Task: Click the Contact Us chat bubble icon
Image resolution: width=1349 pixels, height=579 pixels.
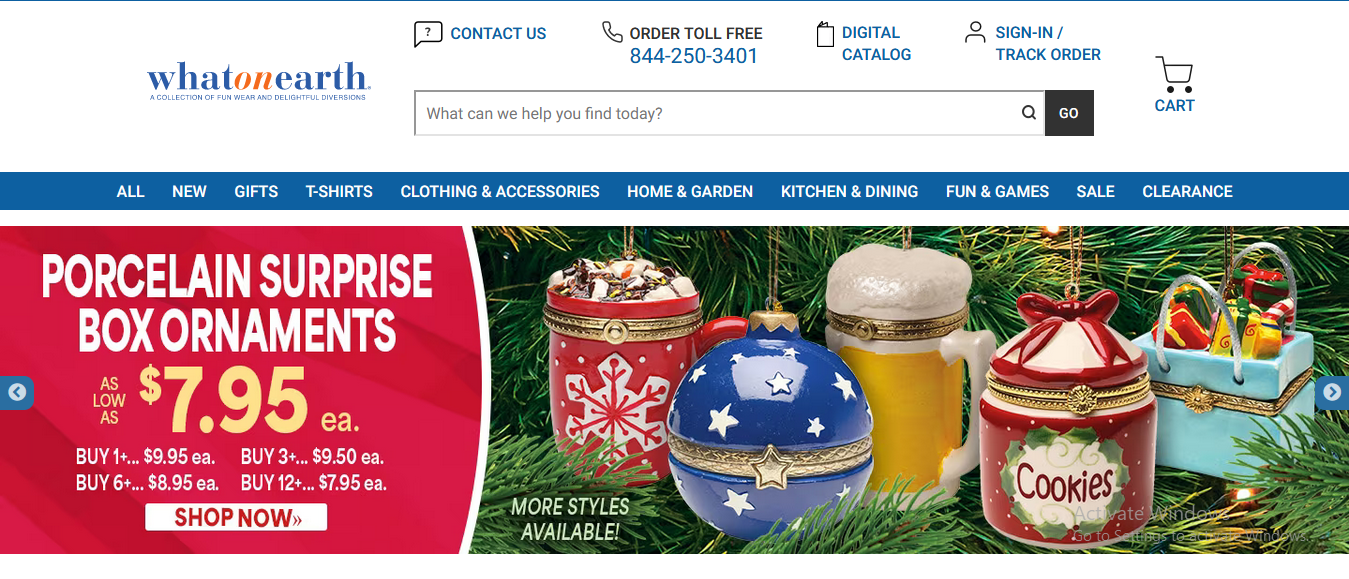Action: click(x=428, y=34)
